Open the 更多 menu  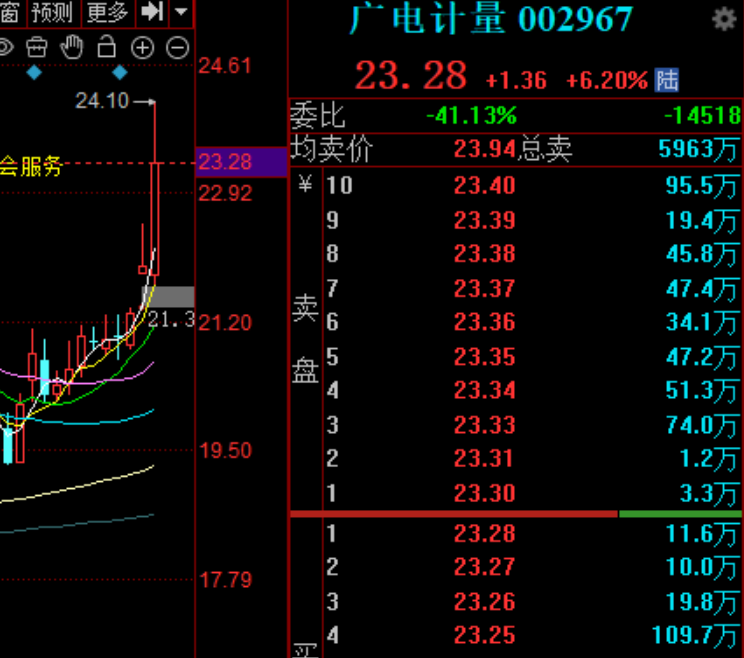[x=107, y=13]
